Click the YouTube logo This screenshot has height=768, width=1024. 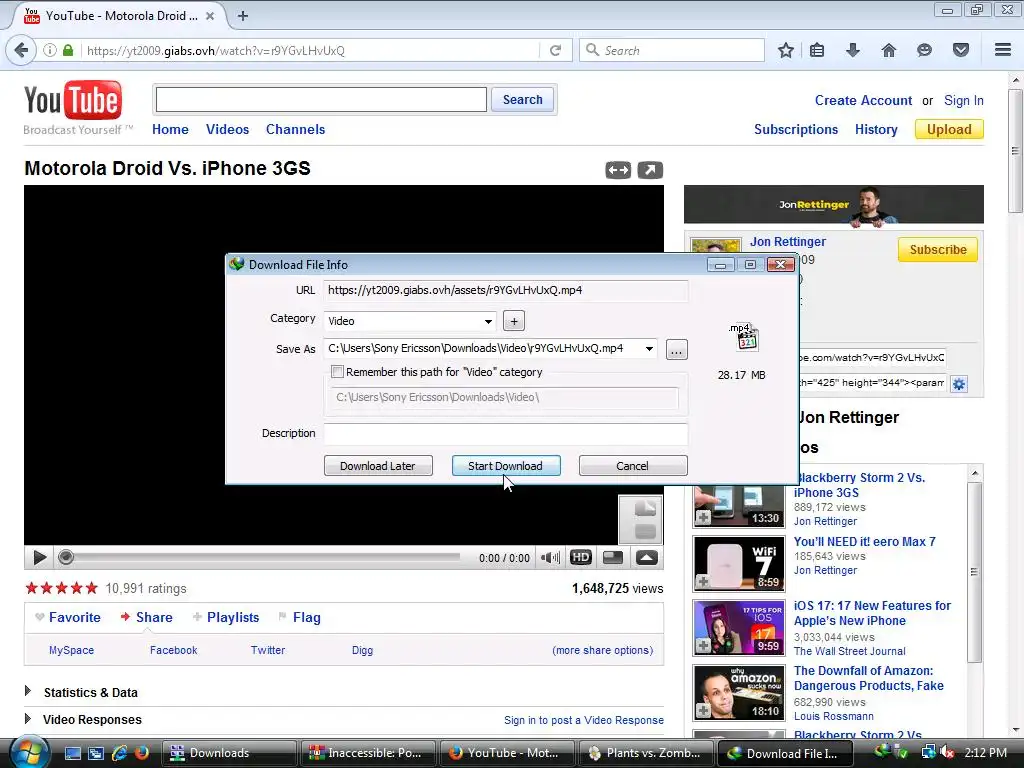coord(73,100)
